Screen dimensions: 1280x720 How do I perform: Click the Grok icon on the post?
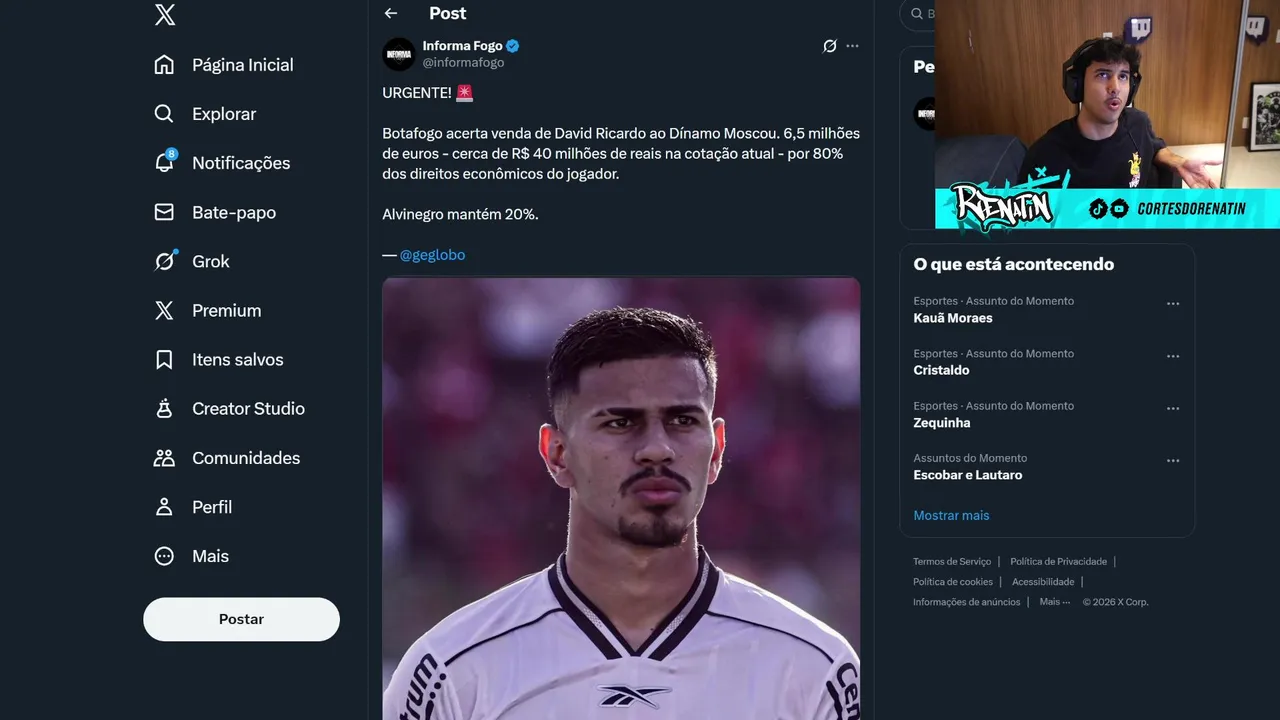[x=829, y=46]
